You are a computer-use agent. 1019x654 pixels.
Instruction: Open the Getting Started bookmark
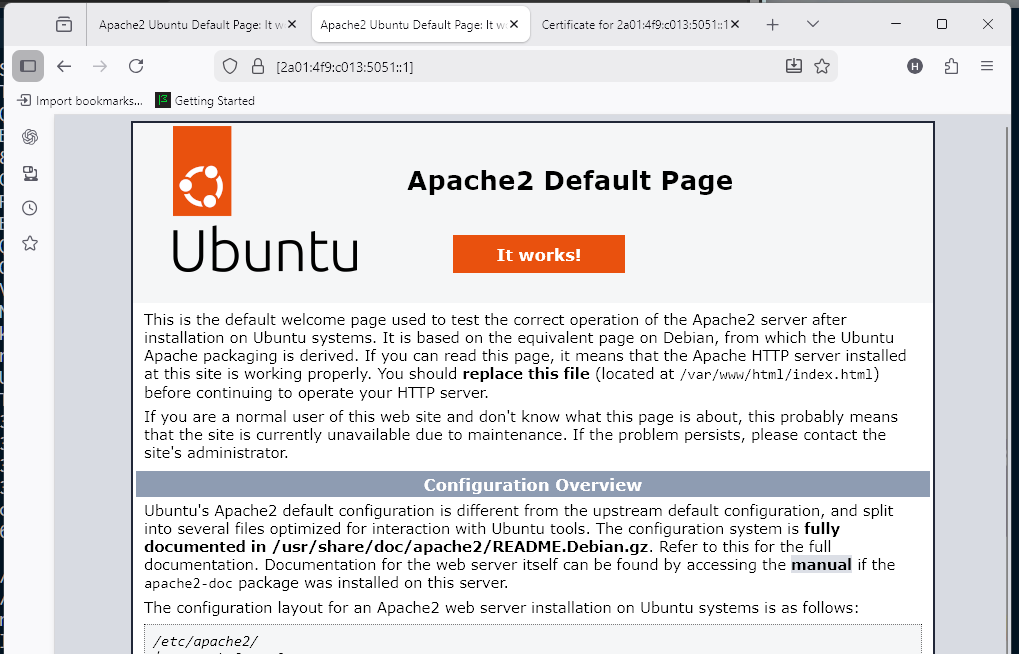(205, 101)
